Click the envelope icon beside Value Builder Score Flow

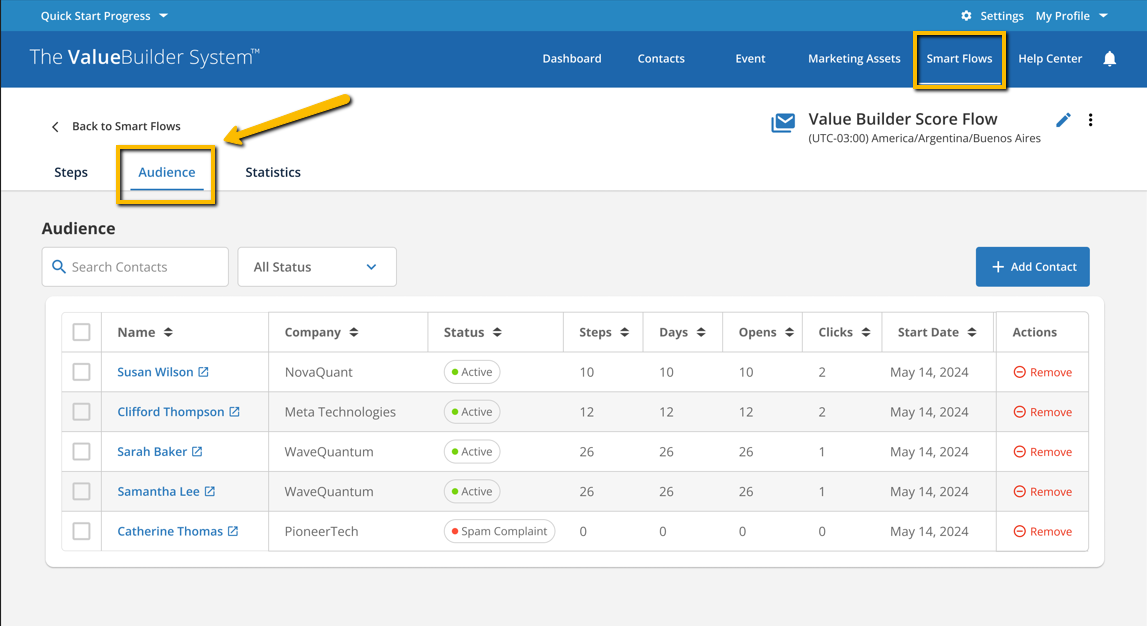click(783, 124)
